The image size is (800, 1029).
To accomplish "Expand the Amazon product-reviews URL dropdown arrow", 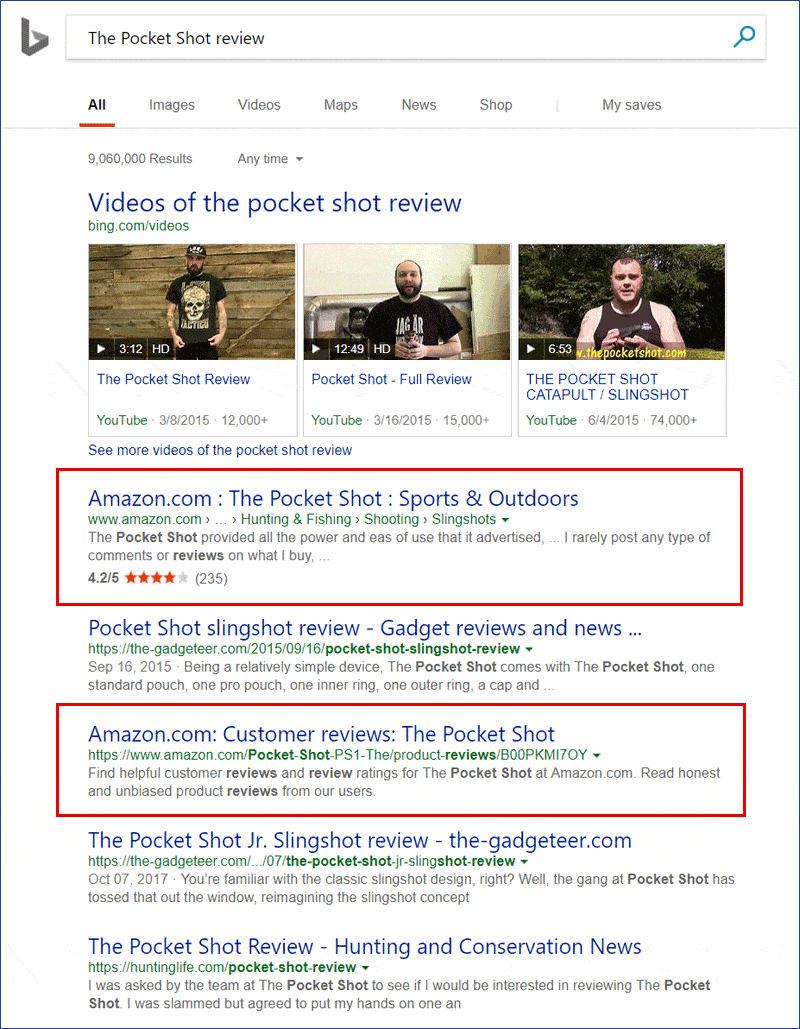I will coord(597,755).
